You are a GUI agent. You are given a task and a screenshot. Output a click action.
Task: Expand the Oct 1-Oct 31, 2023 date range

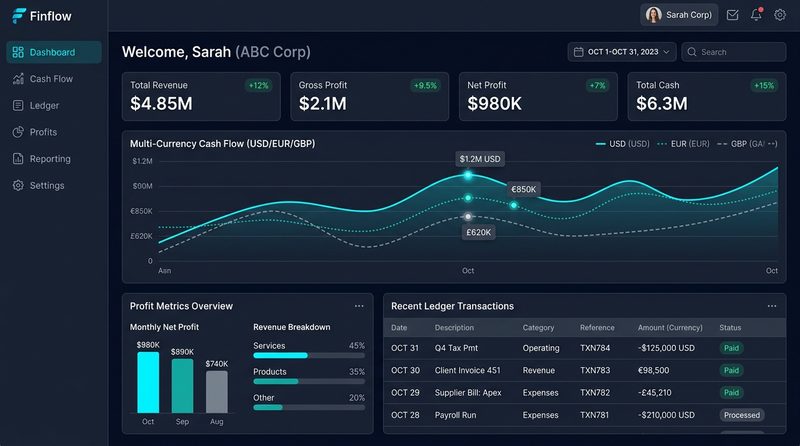click(x=622, y=52)
